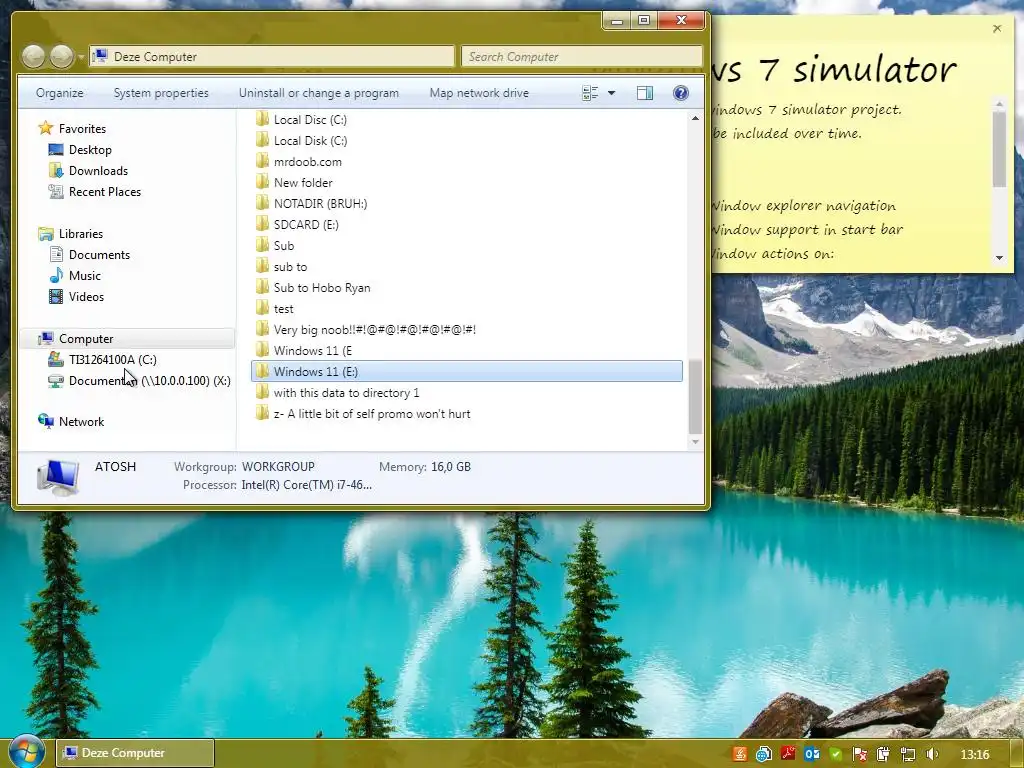Viewport: 1024px width, 768px height.
Task: Click the Outlook tray icon
Action: pyautogui.click(x=812, y=754)
